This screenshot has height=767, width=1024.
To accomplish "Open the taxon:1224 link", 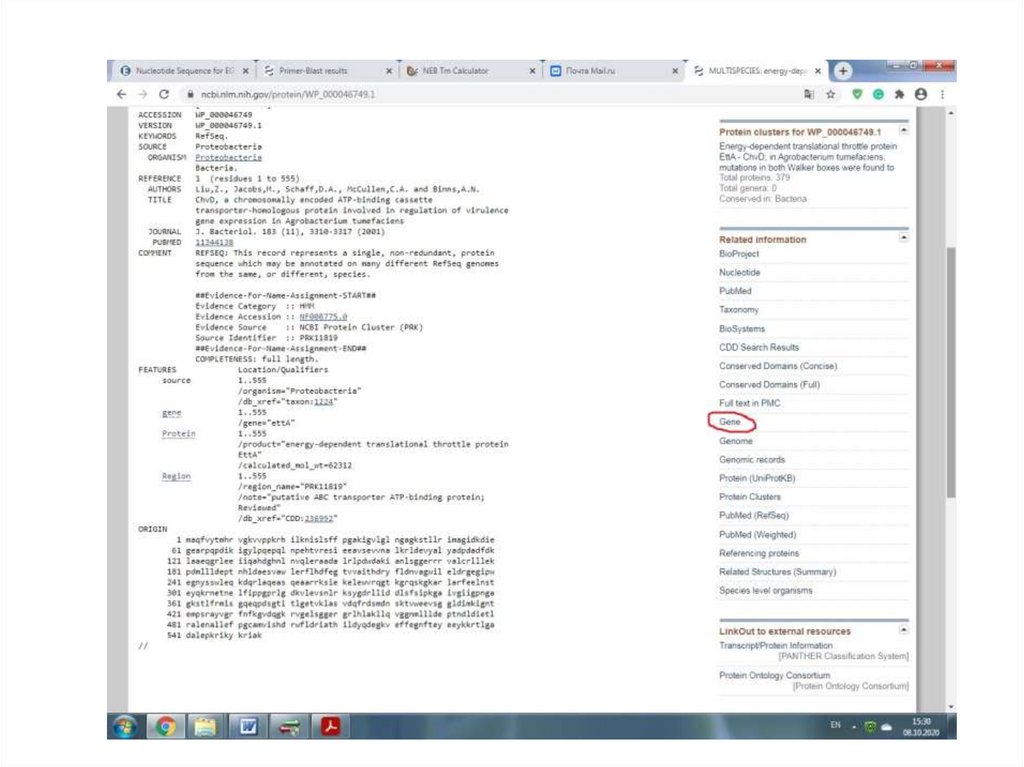I will coord(323,402).
